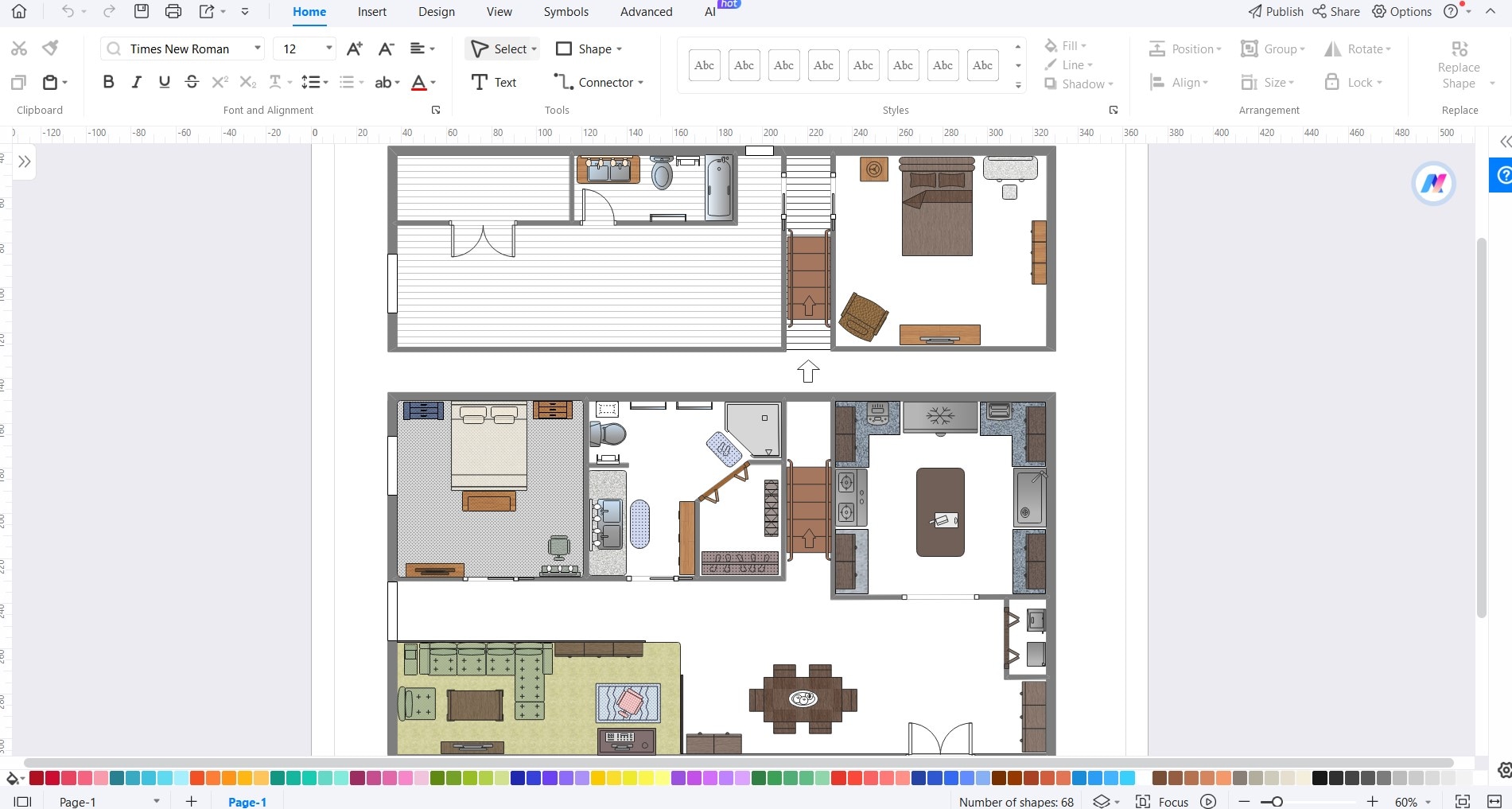The width and height of the screenshot is (1512, 809).
Task: Click the Home icon in title bar
Action: [19, 11]
